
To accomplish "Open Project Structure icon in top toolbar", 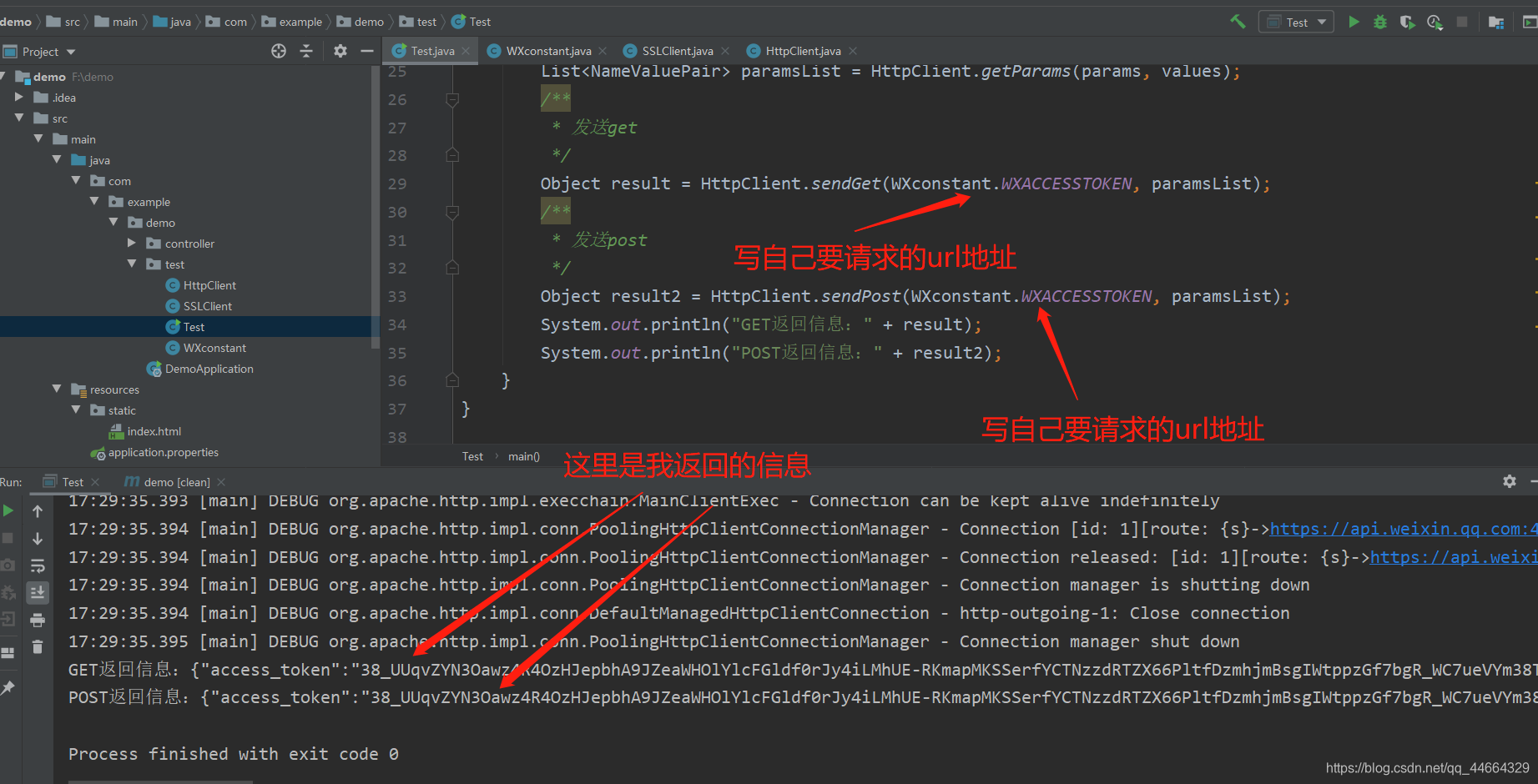I will 1496,22.
